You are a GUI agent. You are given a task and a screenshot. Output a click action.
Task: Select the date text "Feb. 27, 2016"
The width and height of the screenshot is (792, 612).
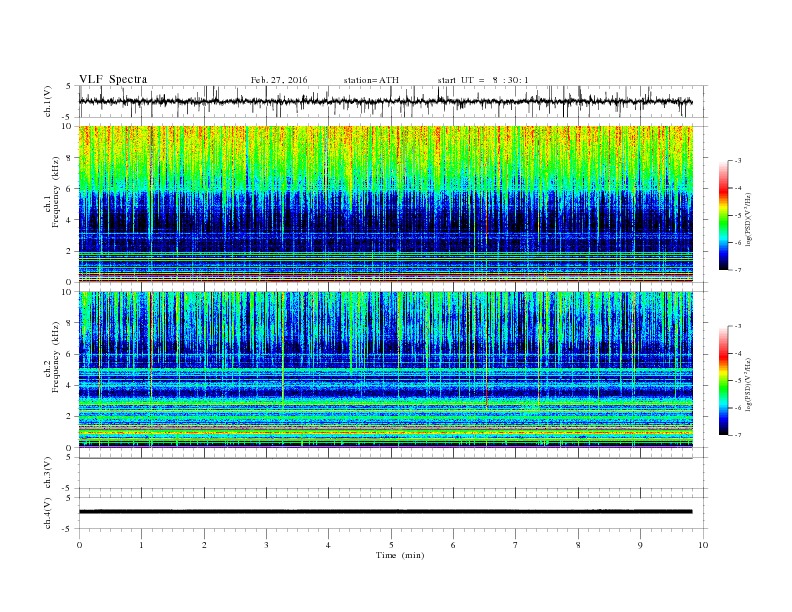[279, 80]
